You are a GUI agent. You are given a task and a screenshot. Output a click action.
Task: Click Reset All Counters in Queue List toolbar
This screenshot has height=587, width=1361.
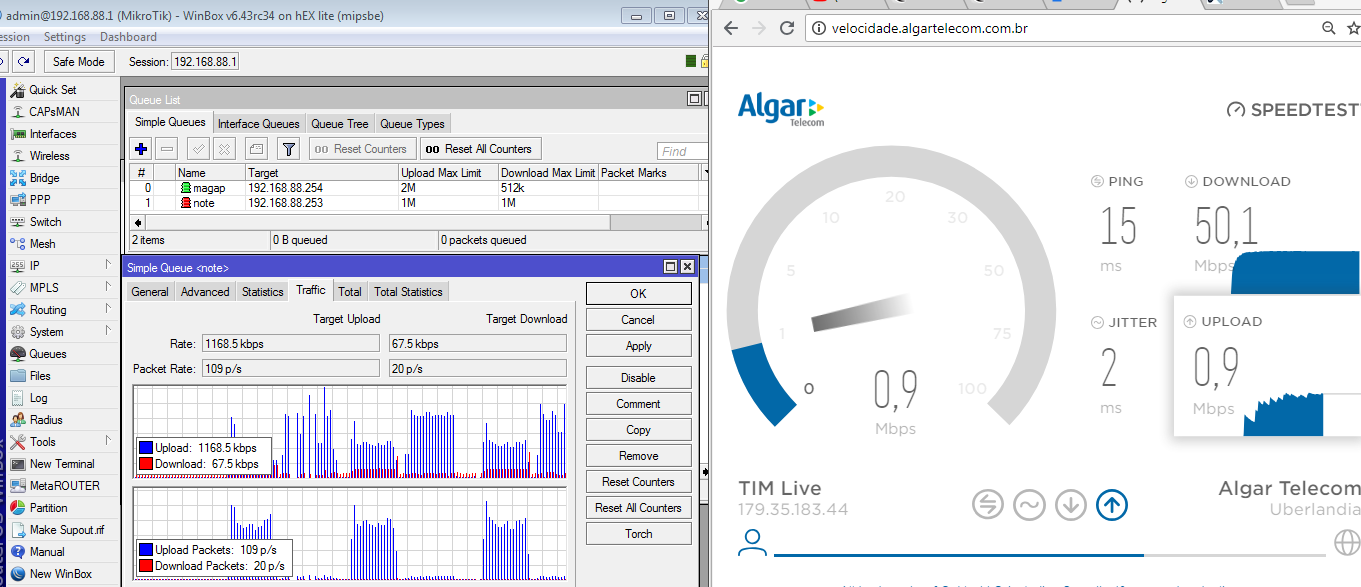(x=480, y=149)
